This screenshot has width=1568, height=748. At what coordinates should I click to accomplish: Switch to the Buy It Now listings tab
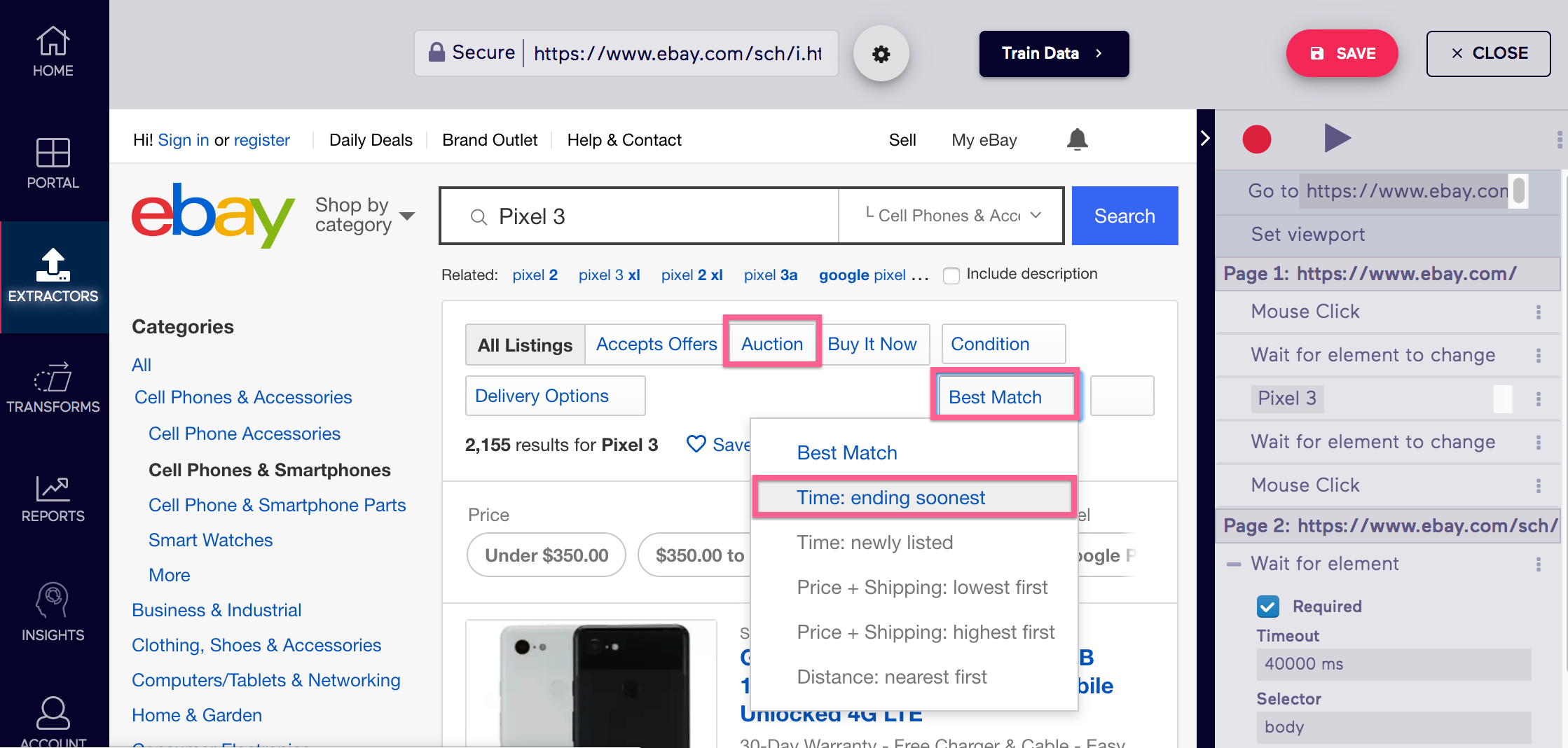[872, 344]
